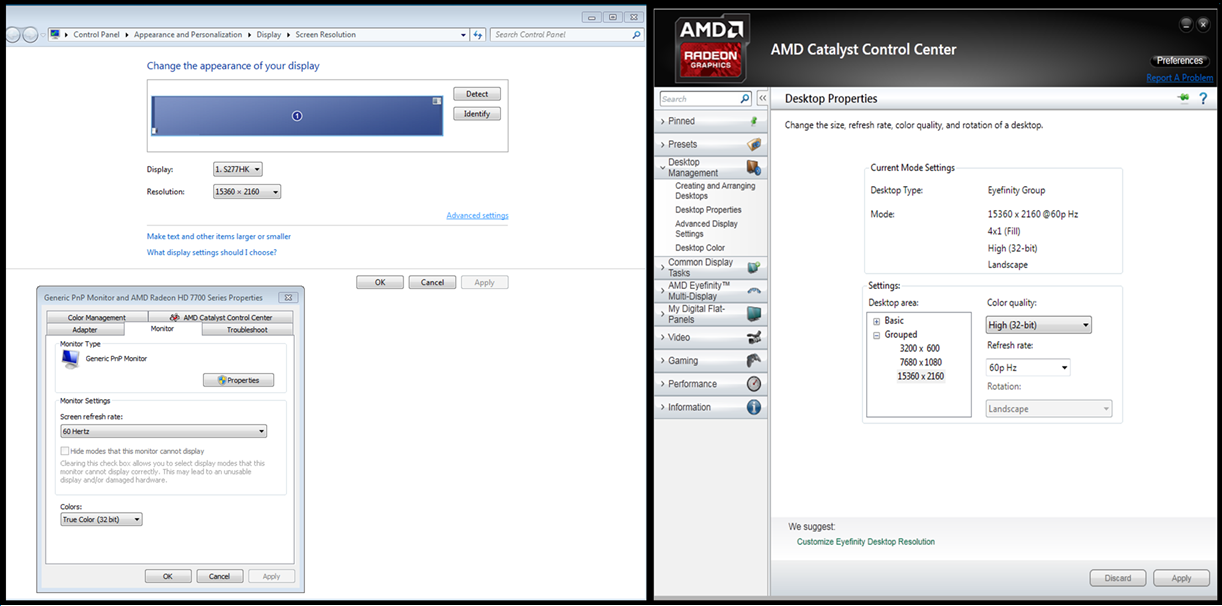The width and height of the screenshot is (1222, 606).
Task: Click the Catalyst search magnifier icon
Action: click(744, 98)
